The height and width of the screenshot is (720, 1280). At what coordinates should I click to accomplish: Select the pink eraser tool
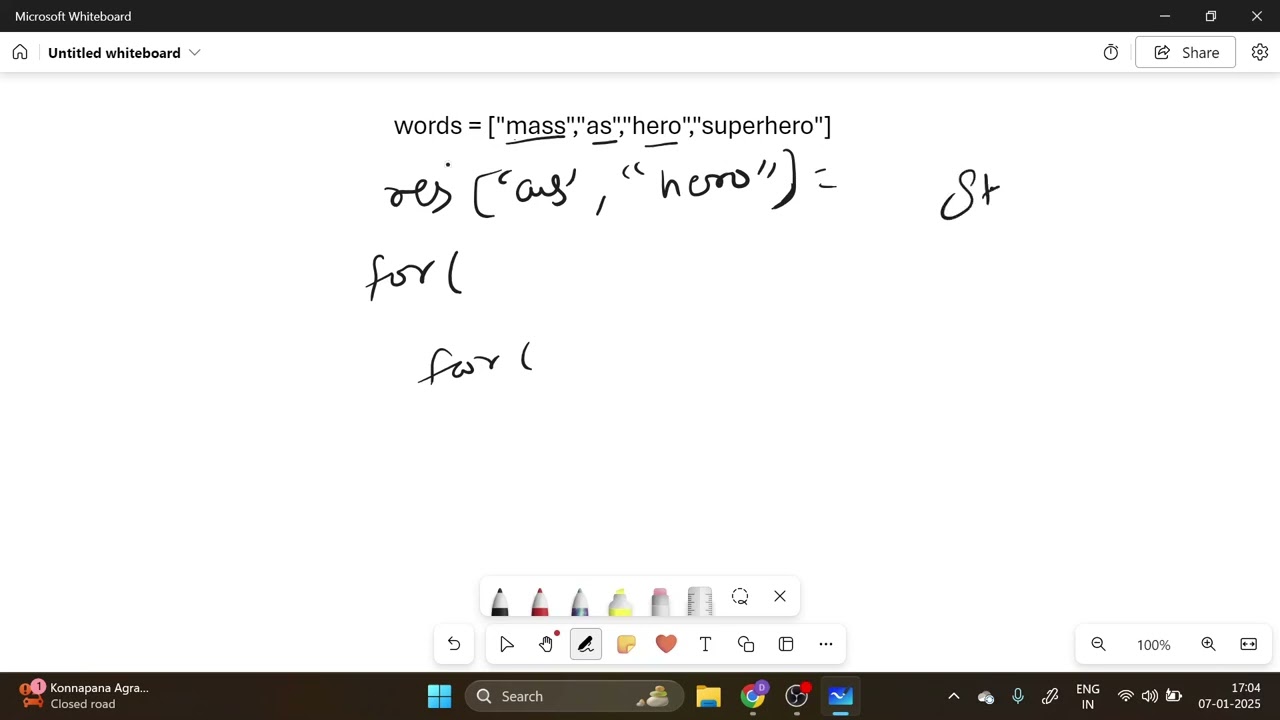[x=660, y=600]
